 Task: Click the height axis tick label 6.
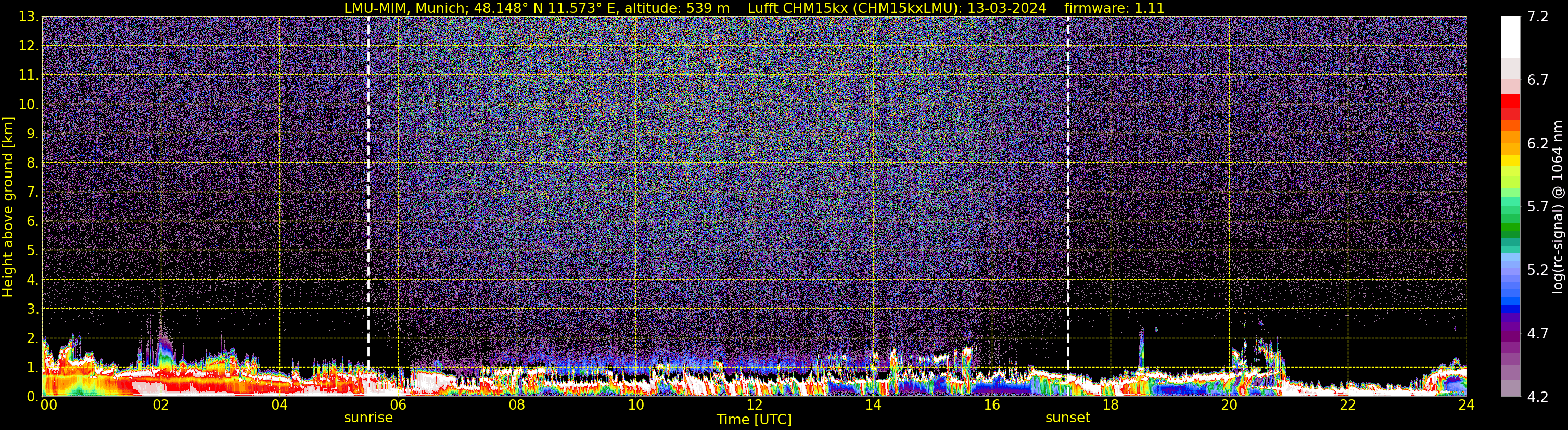point(32,221)
